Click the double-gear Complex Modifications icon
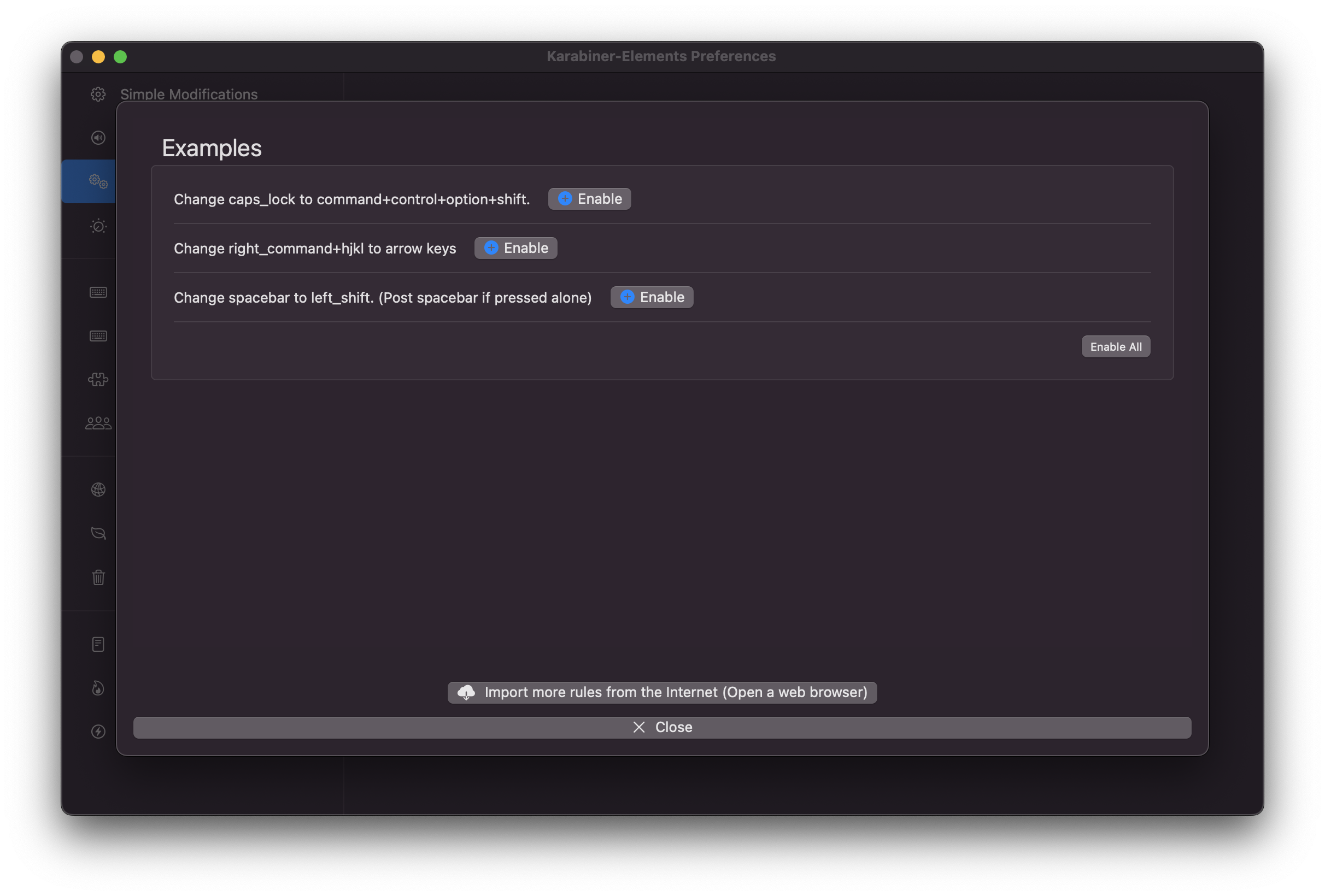This screenshot has width=1325, height=896. point(98,181)
